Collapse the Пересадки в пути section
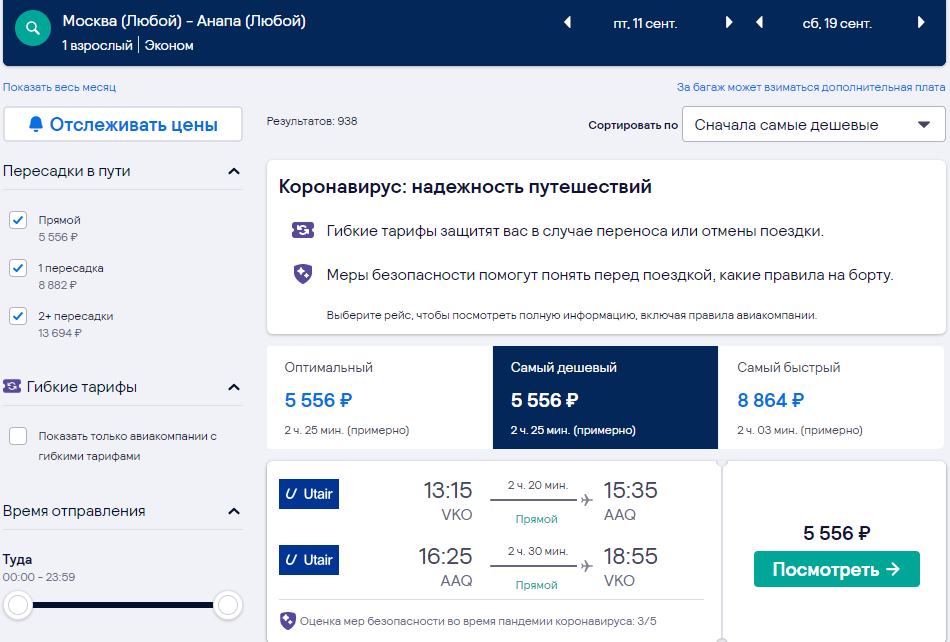 (x=234, y=171)
